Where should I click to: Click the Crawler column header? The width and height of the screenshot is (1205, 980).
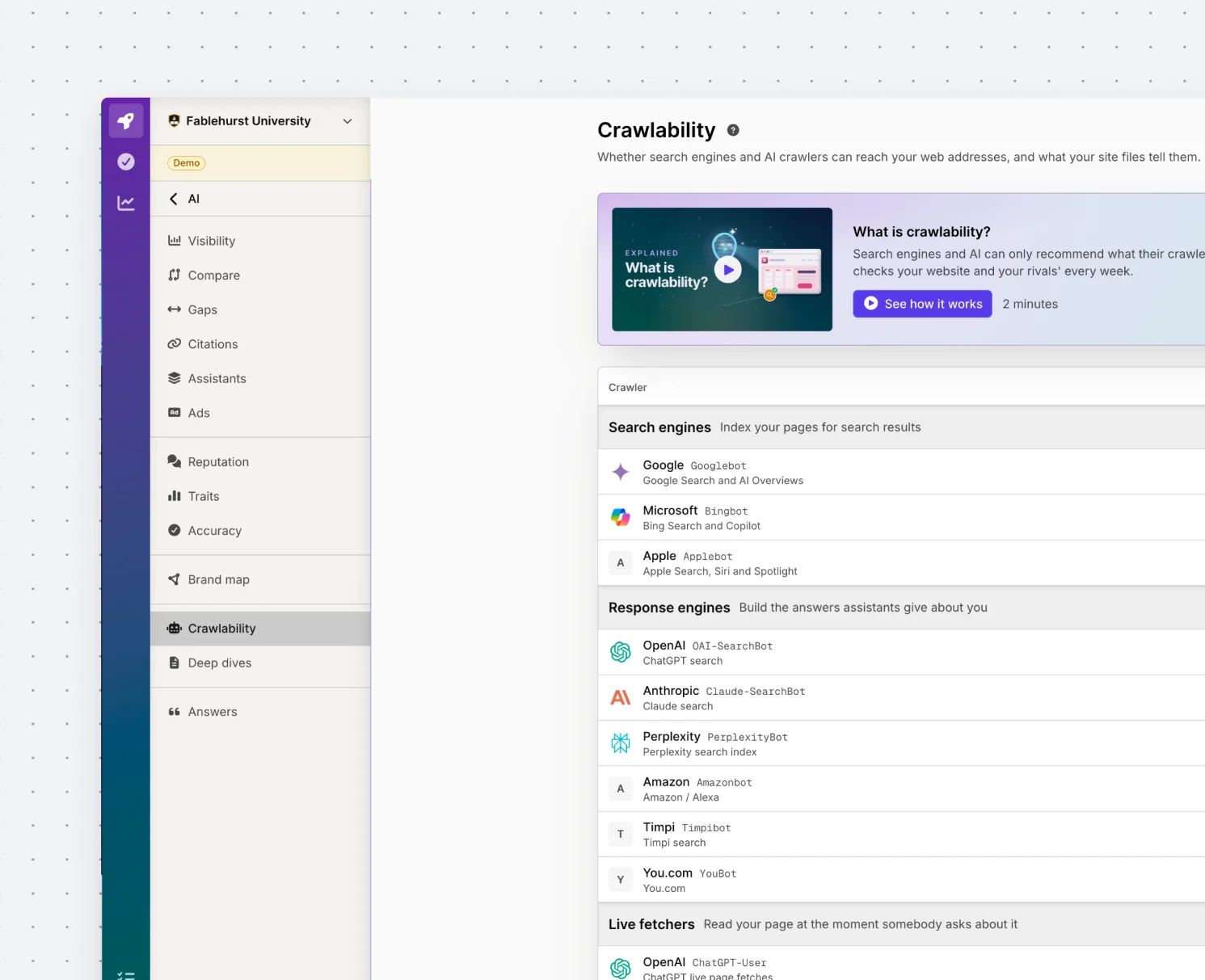tap(628, 388)
